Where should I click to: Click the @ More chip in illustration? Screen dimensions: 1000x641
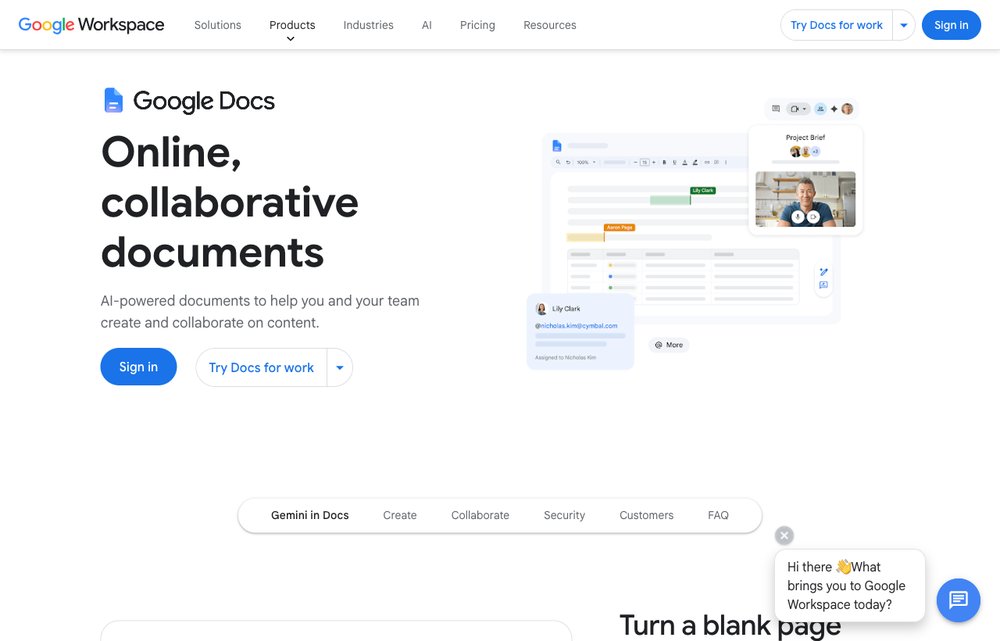(x=669, y=345)
